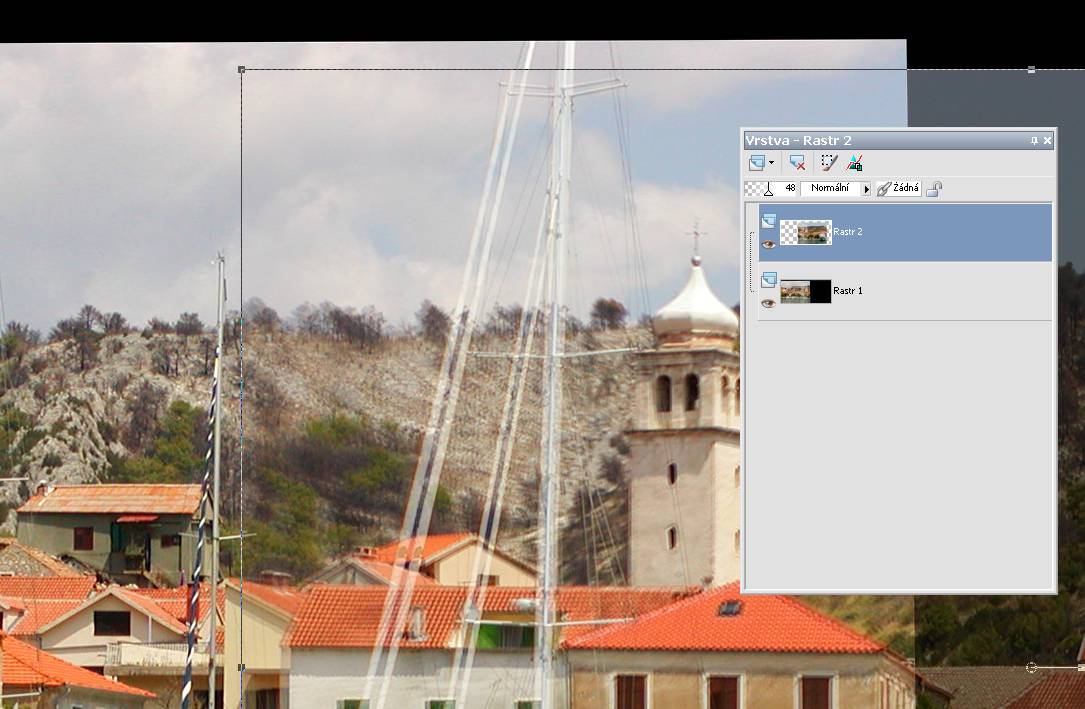The image size is (1085, 709).
Task: Click the Edit Selection icon
Action: 828,163
